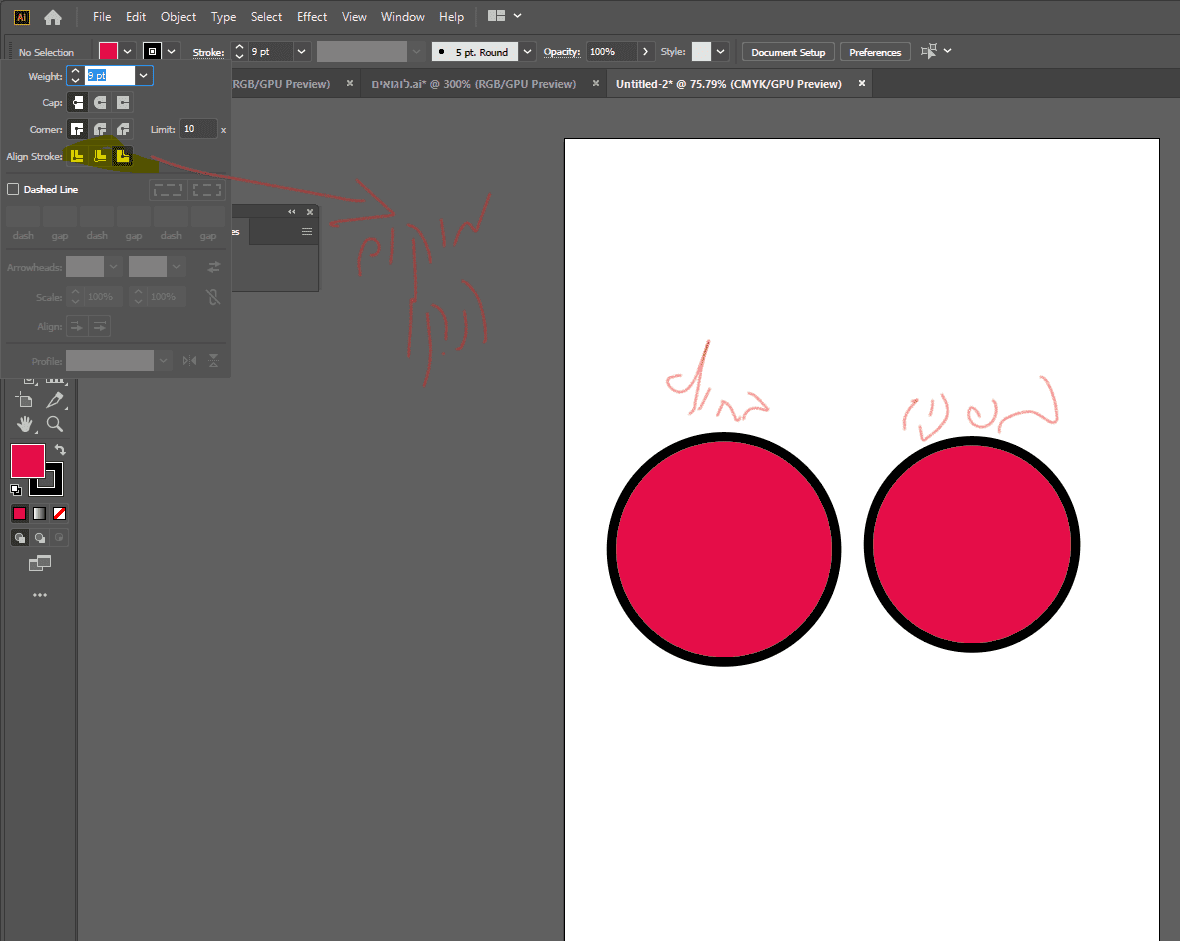Viewport: 1180px width, 941px height.
Task: Select the Zoom tool
Action: [x=55, y=424]
